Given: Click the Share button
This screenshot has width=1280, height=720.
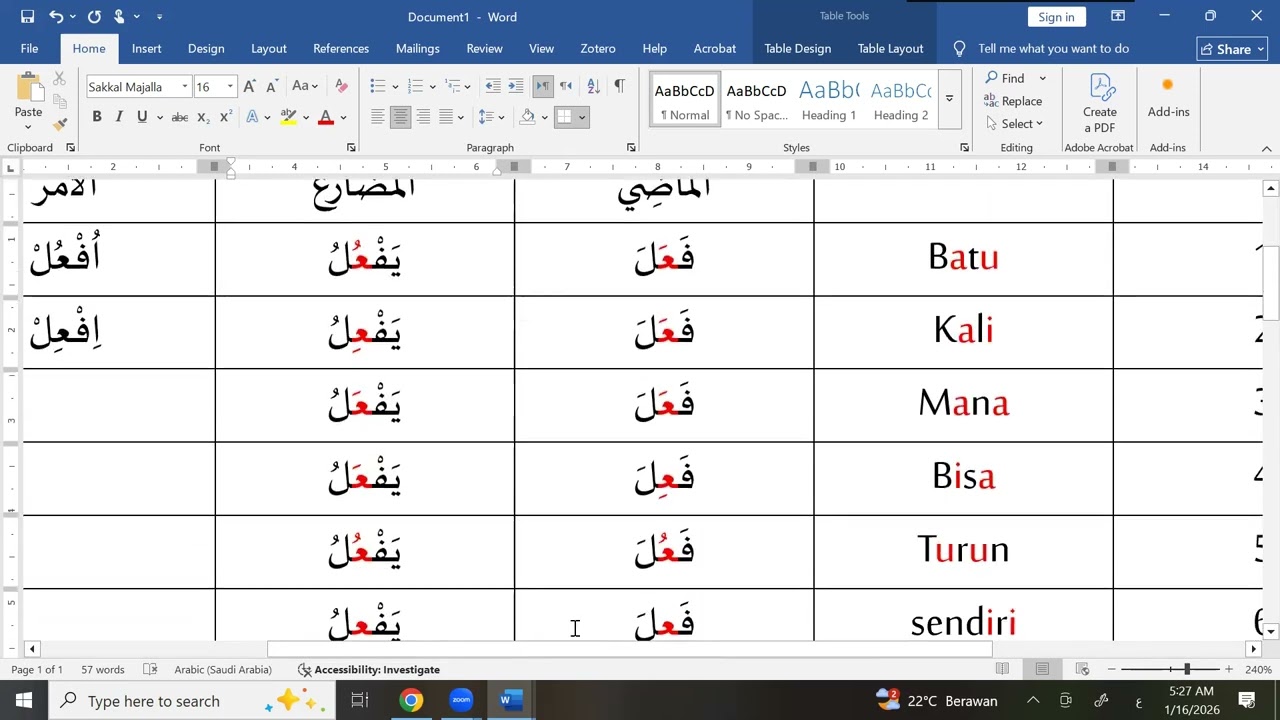Looking at the screenshot, I should coord(1232,49).
